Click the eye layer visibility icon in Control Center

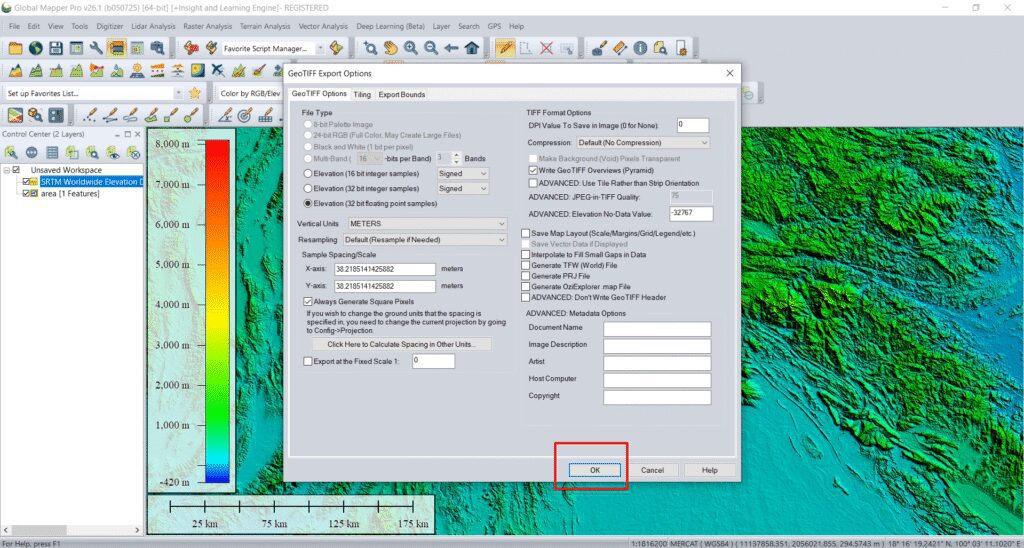113,153
